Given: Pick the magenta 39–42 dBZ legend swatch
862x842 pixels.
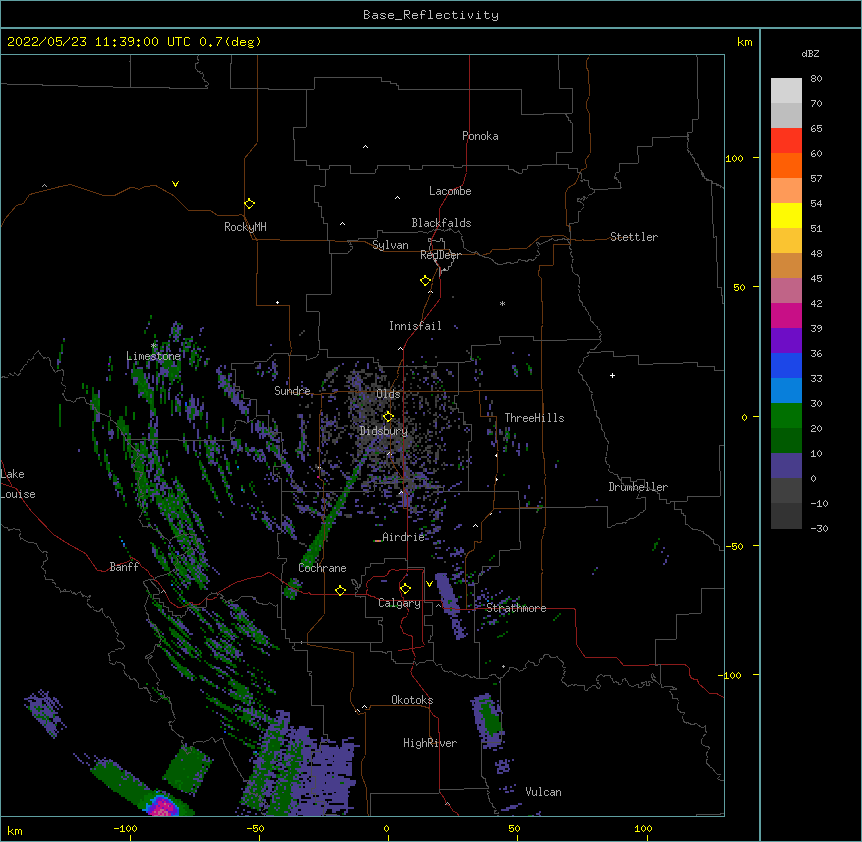Looking at the screenshot, I should tap(786, 315).
